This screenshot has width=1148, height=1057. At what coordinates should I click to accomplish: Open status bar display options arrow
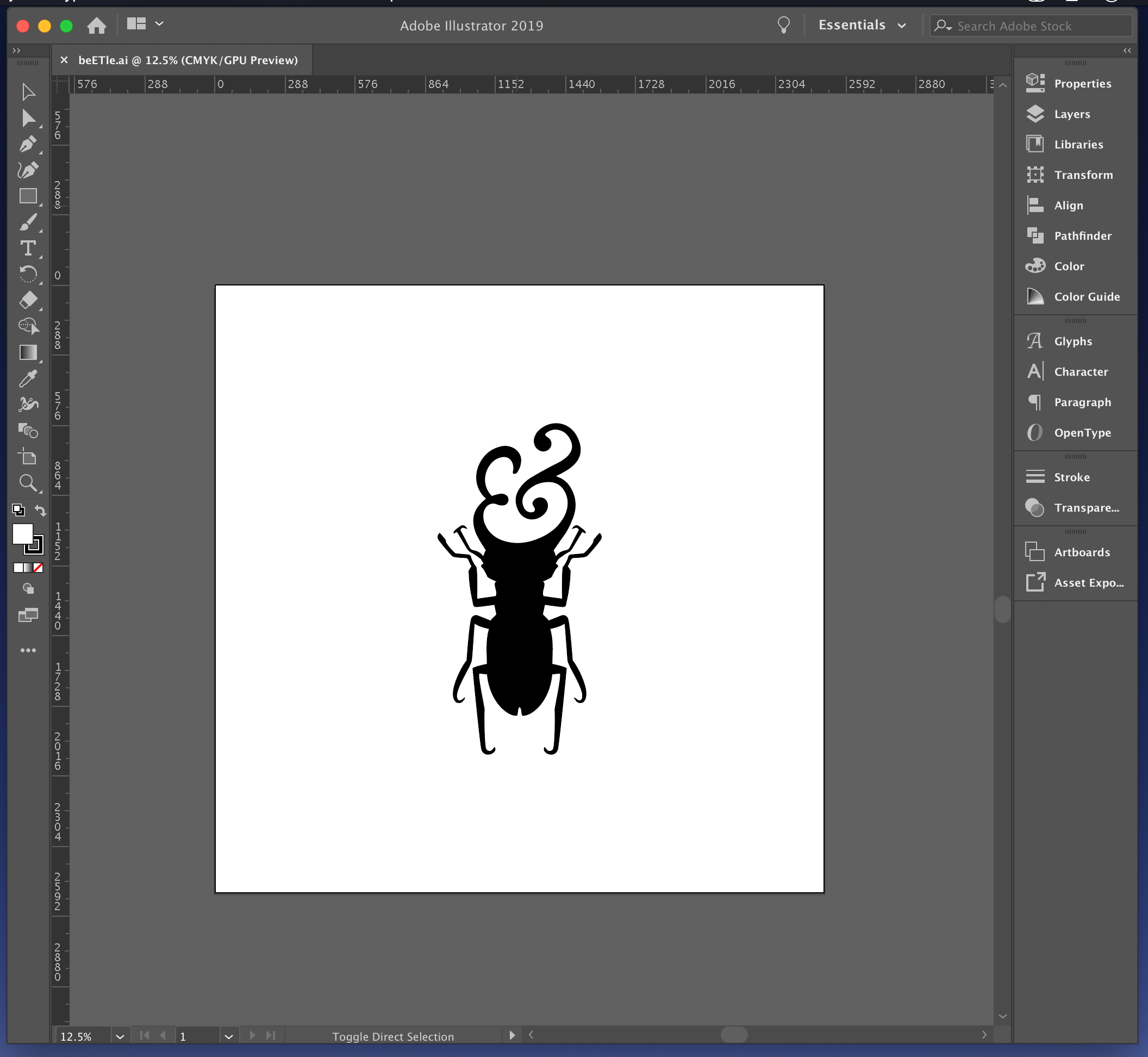511,1035
